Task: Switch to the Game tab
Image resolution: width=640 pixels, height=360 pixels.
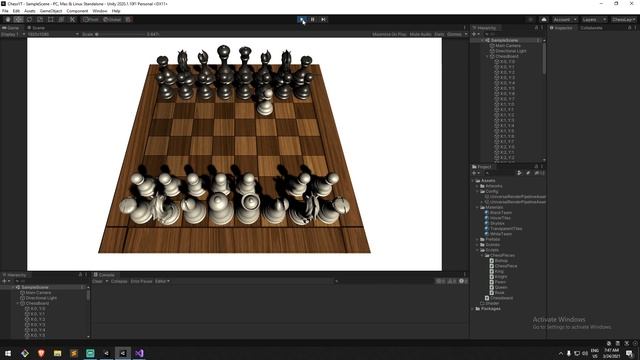Action: (11, 28)
